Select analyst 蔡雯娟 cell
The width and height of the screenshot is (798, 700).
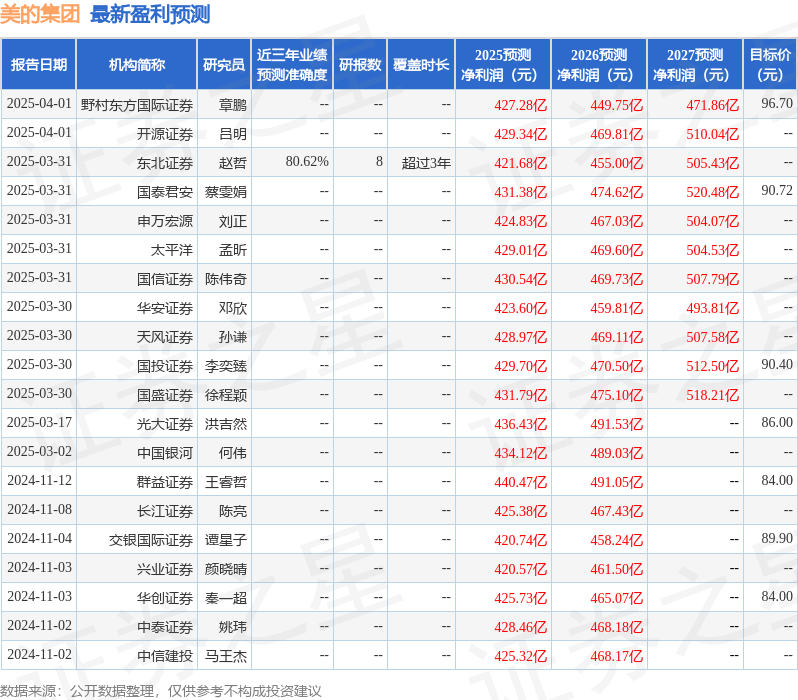point(226,192)
